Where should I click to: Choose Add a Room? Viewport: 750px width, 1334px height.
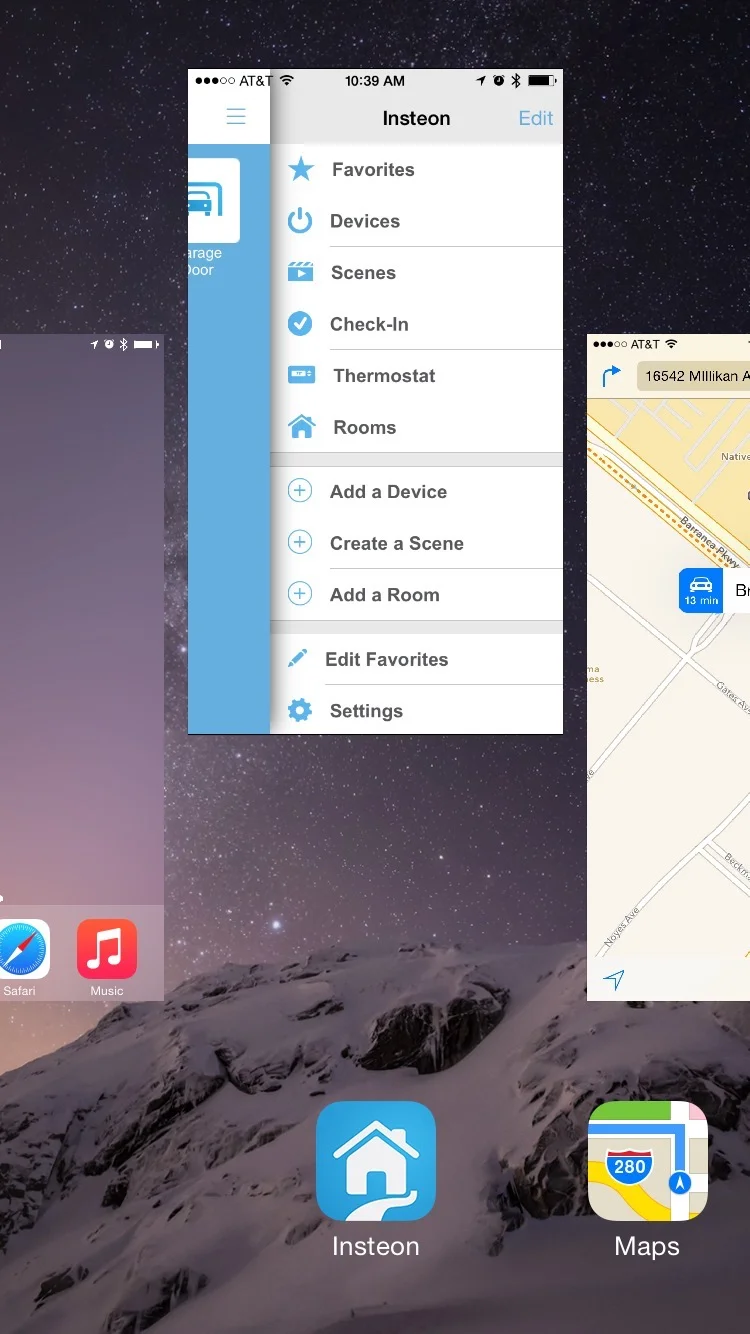pos(416,594)
